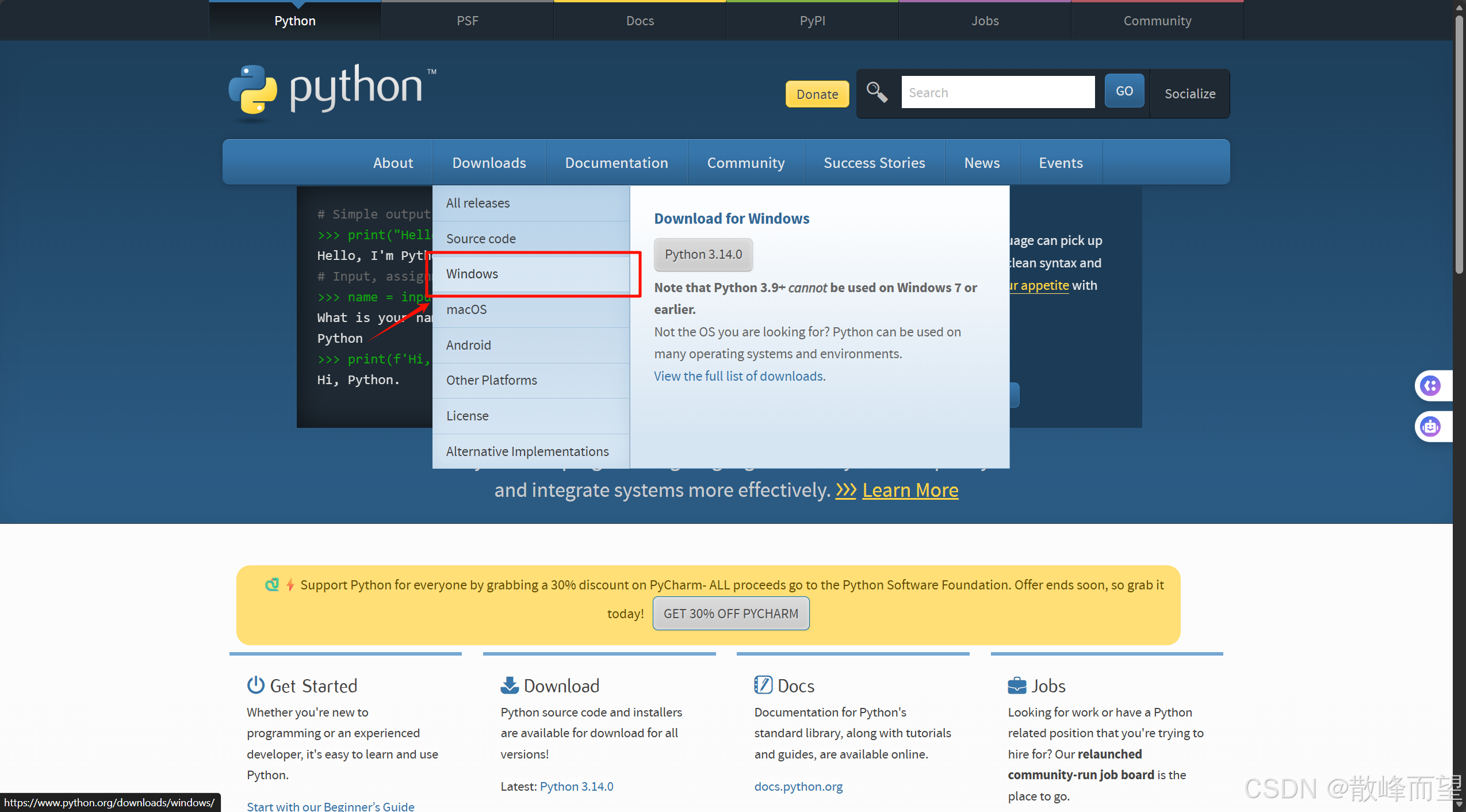Click the magnifying glass search icon
Viewport: 1466px width, 812px height.
pyautogui.click(x=876, y=92)
